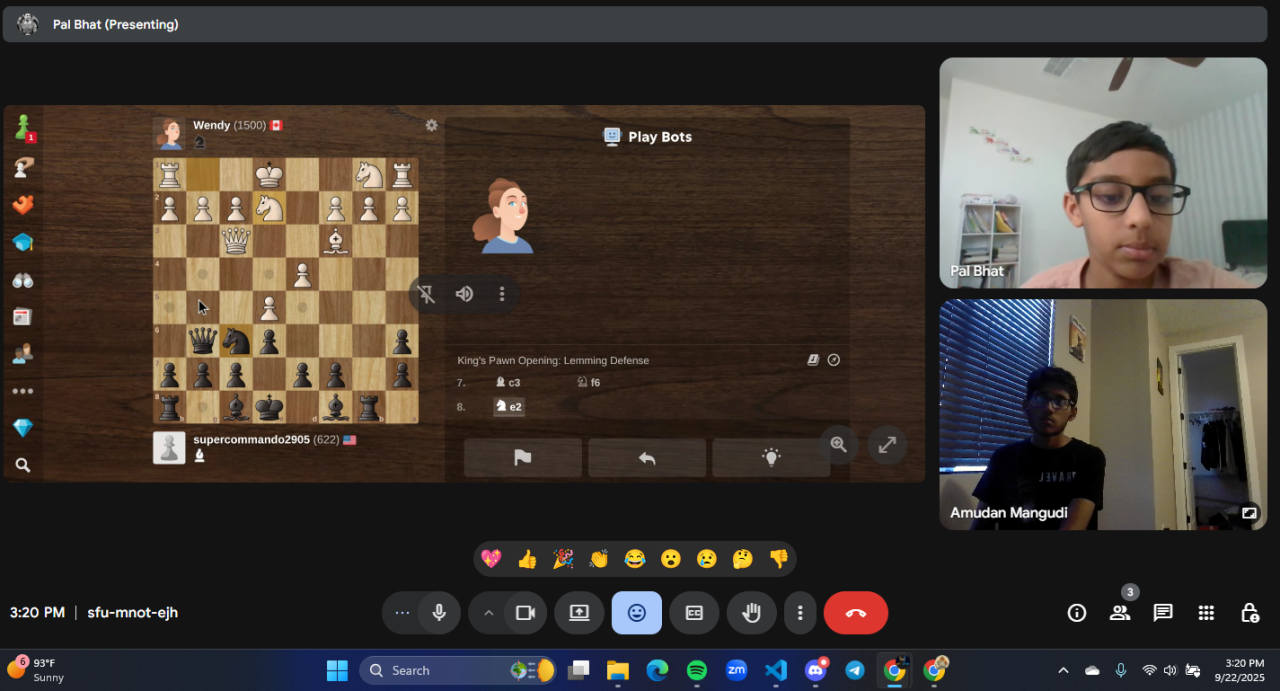
Task: Click Pal Bhat's video tile
Action: 1103,173
